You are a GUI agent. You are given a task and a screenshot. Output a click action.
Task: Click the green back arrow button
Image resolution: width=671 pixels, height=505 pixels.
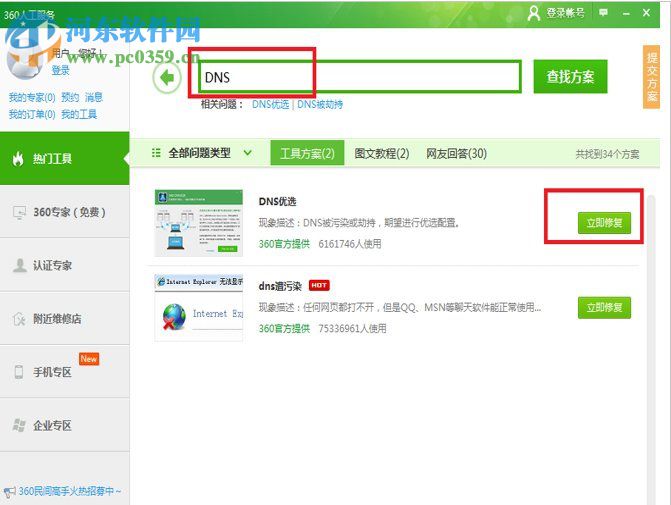(167, 78)
